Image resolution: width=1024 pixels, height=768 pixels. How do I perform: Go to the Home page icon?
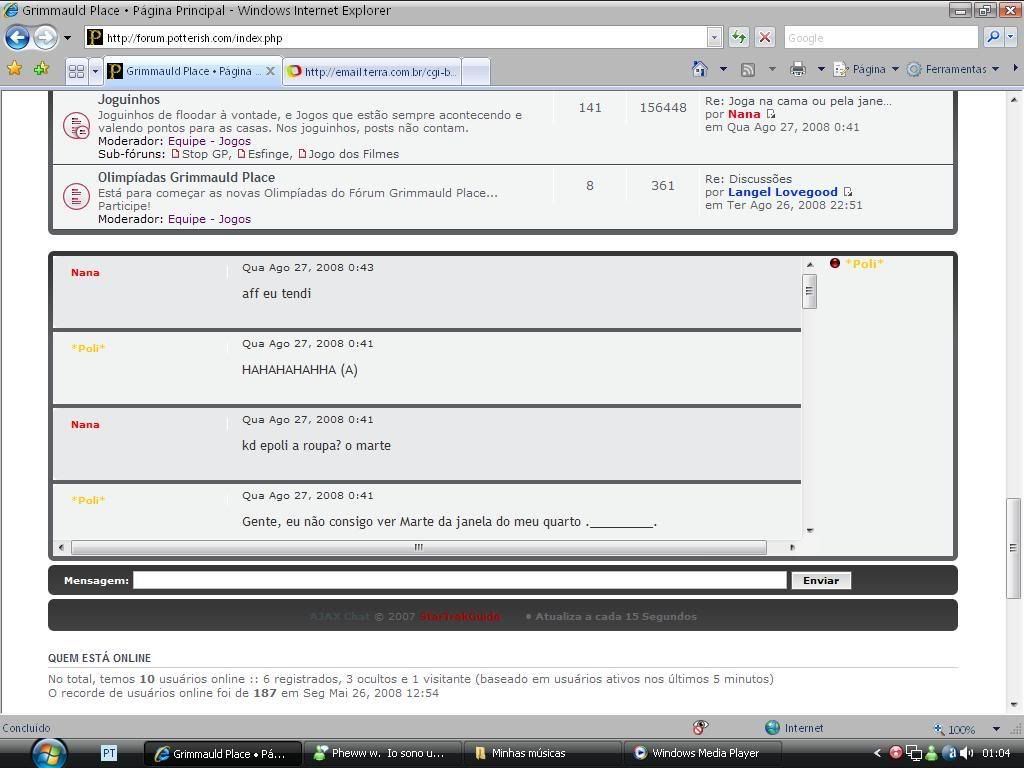pos(700,69)
